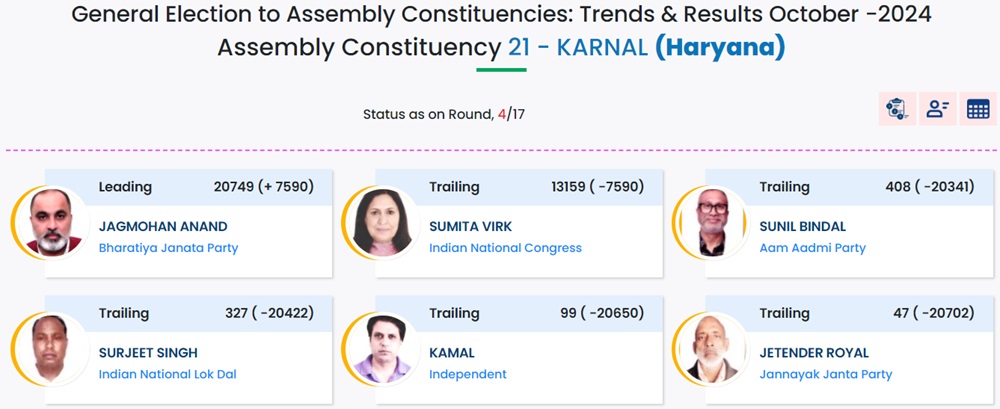Viewport: 1000px width, 409px height.
Task: Click the Leading status header of BJP card
Action: (125, 187)
